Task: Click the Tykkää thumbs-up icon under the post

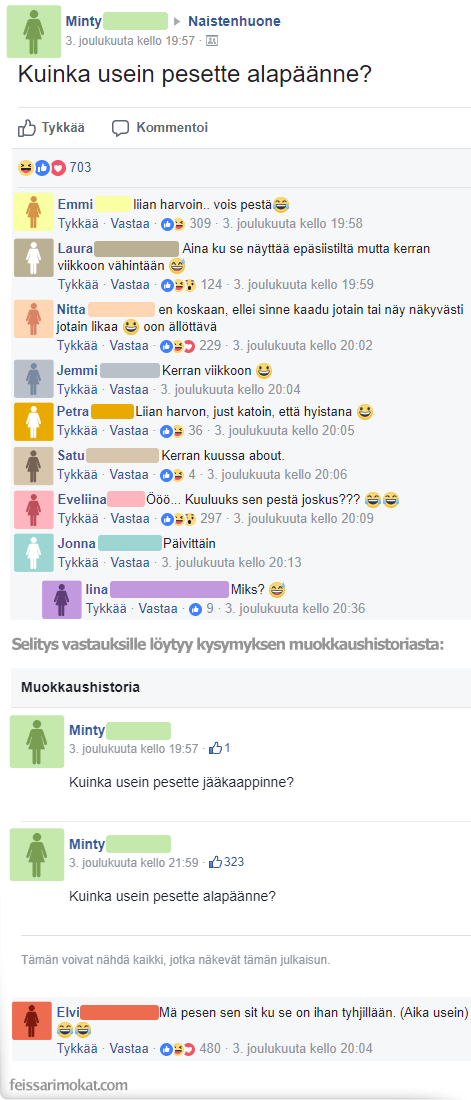Action: click(x=27, y=128)
